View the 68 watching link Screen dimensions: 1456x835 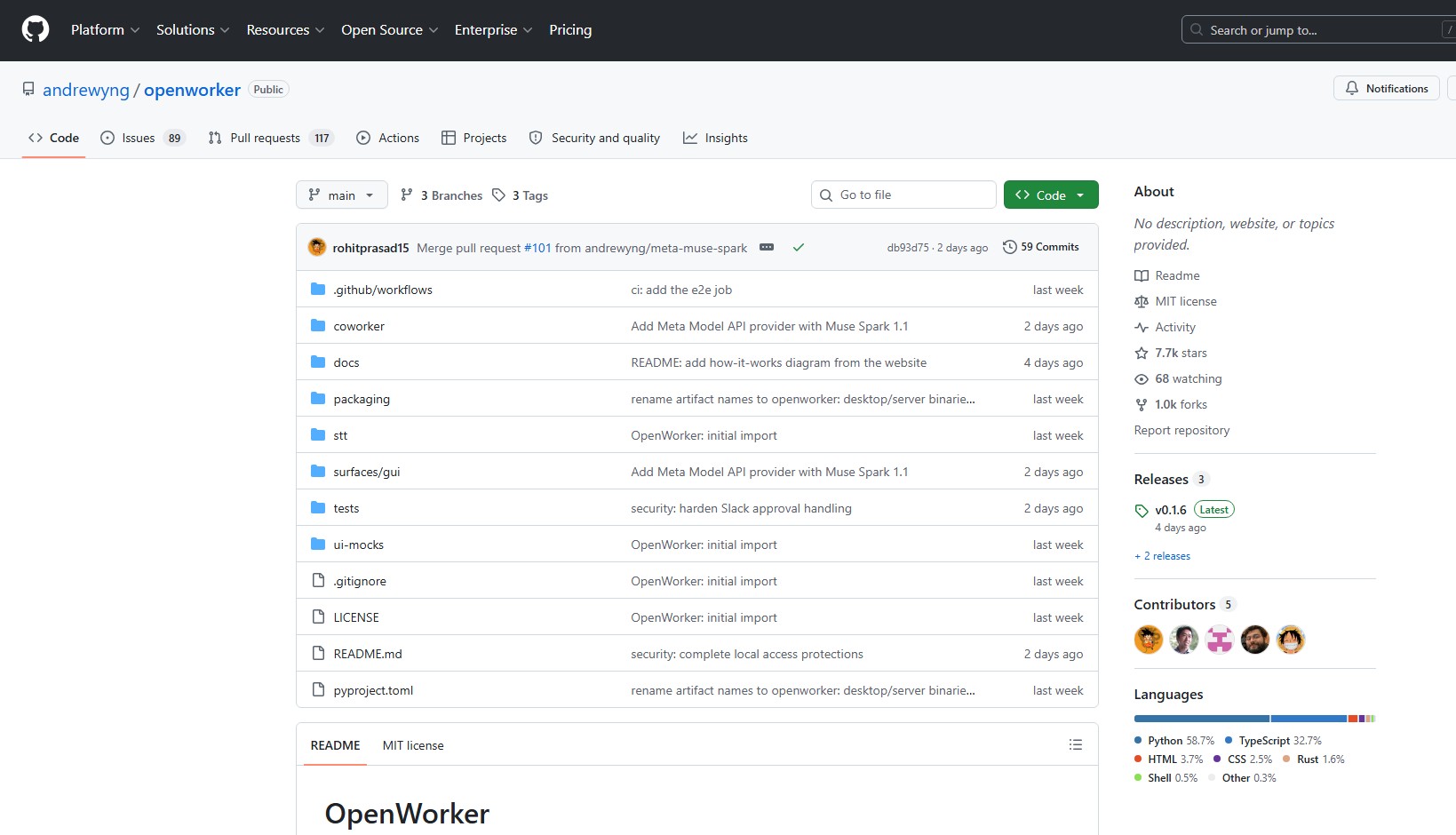[1178, 378]
